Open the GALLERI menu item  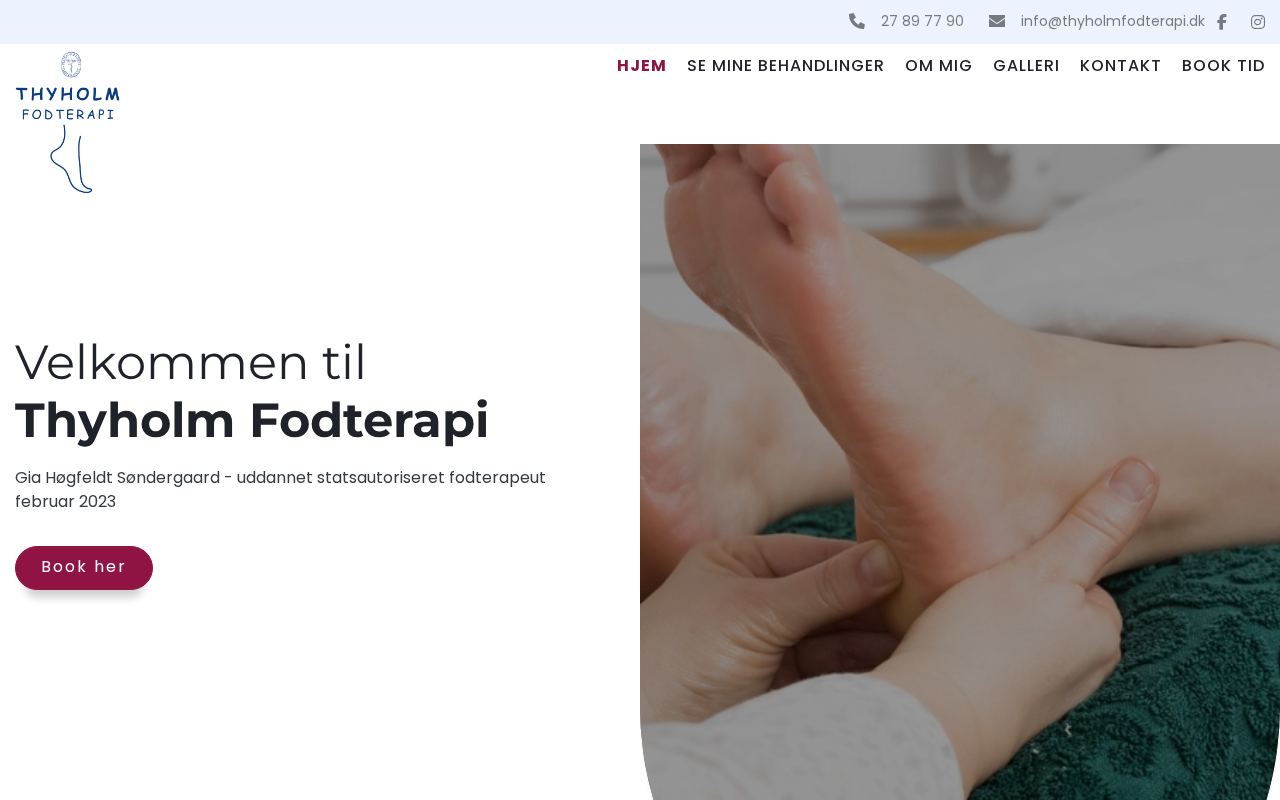[1026, 66]
